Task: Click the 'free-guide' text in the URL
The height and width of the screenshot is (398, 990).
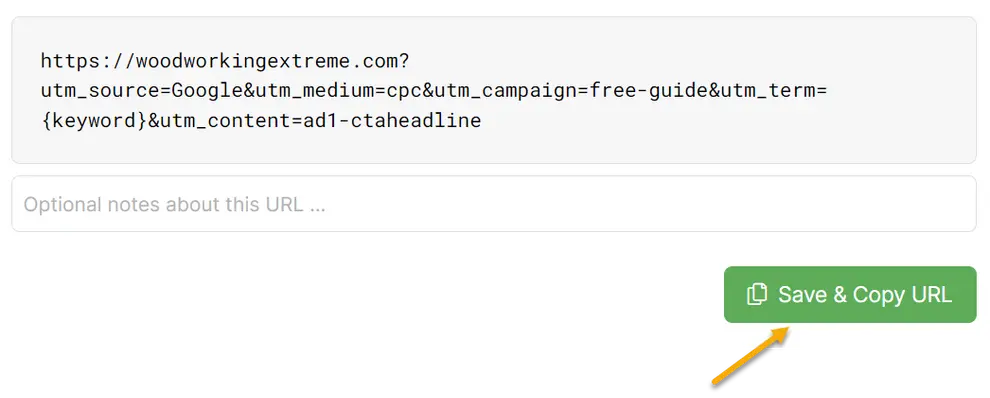Action: 650,91
